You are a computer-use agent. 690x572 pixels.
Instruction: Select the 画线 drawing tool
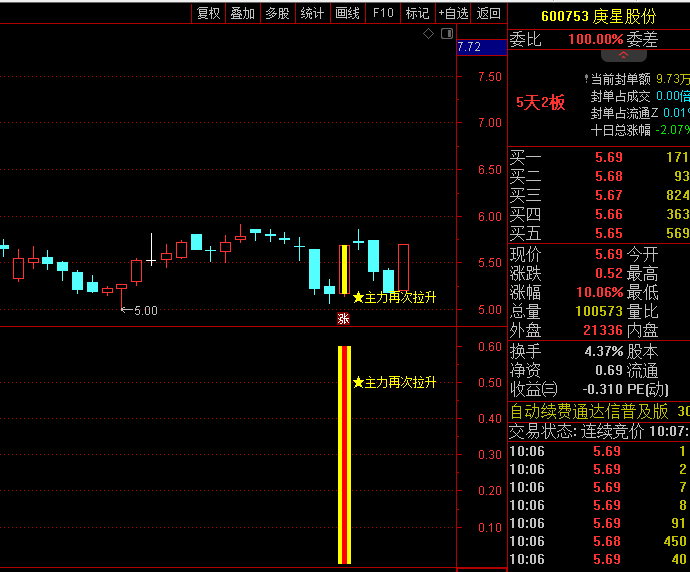pos(348,14)
